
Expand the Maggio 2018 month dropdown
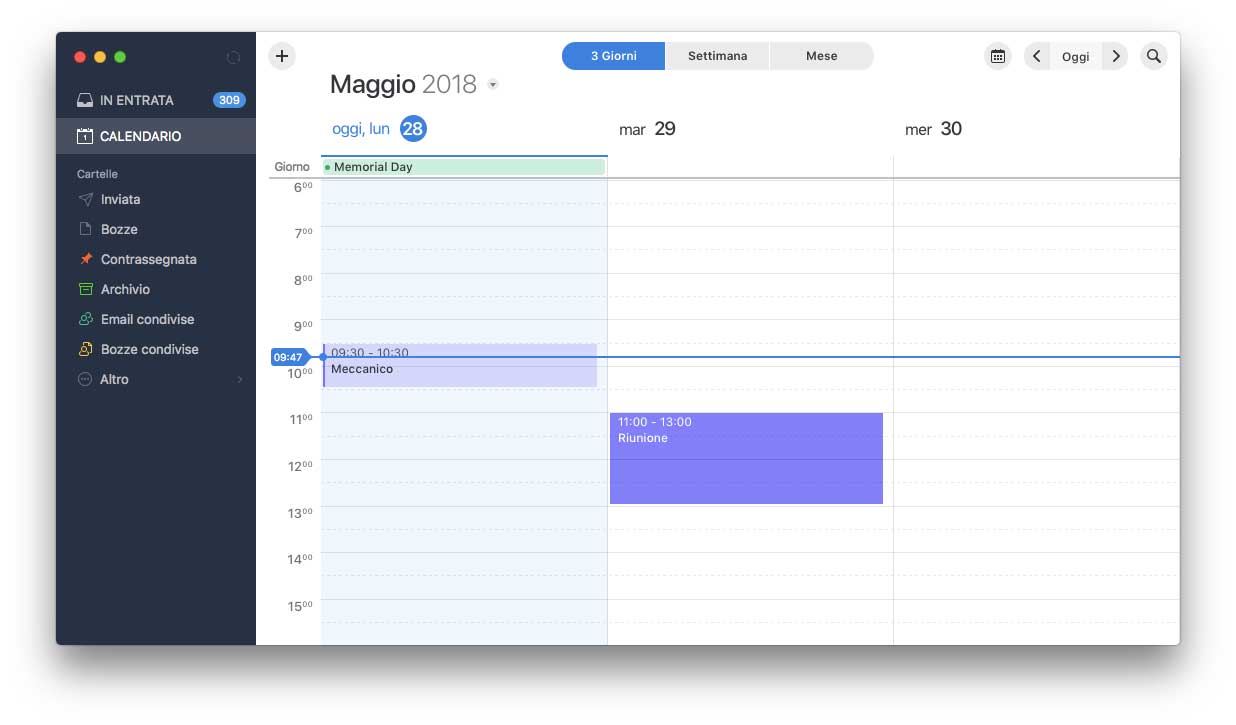493,85
